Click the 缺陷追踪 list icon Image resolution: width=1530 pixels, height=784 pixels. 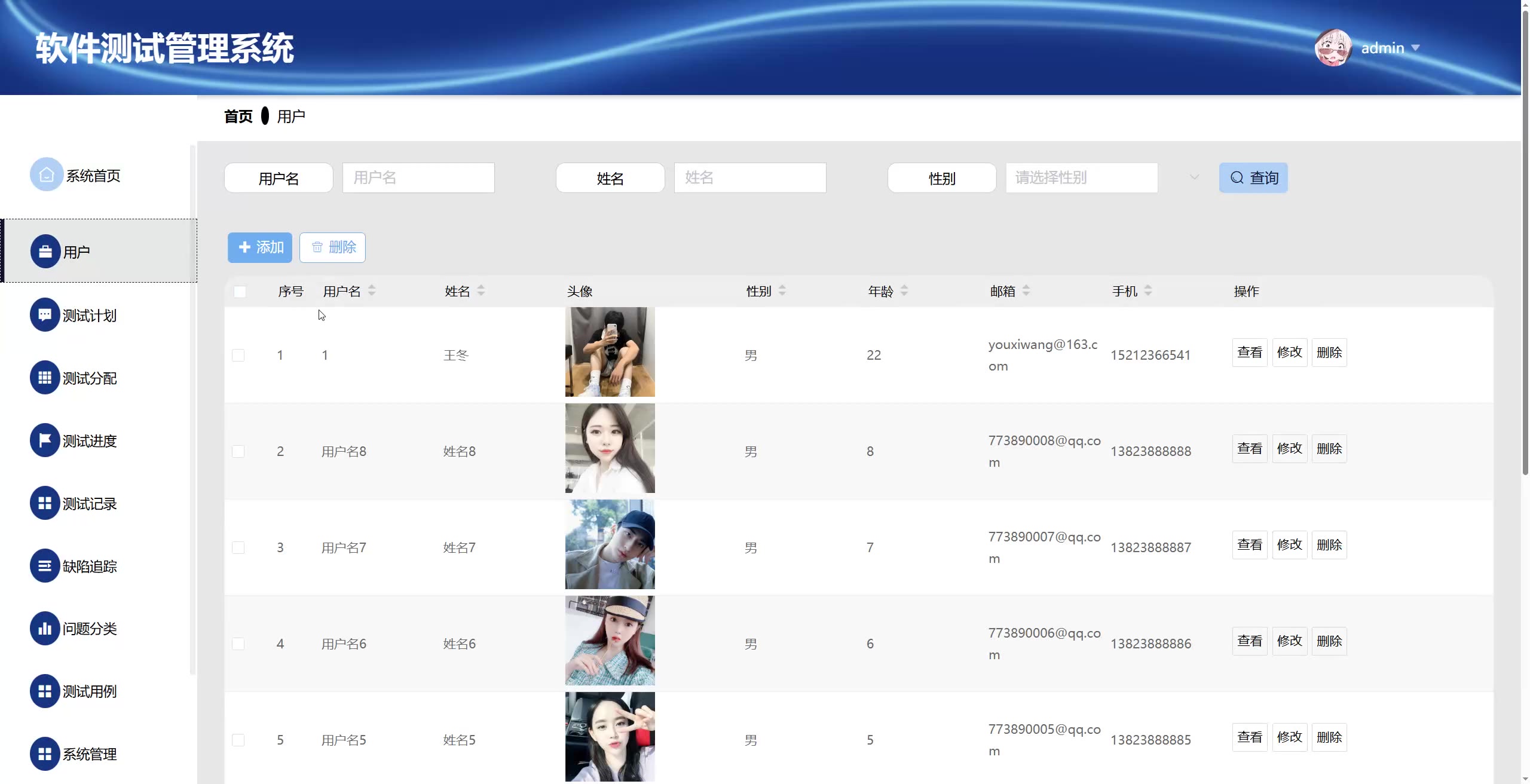[45, 566]
